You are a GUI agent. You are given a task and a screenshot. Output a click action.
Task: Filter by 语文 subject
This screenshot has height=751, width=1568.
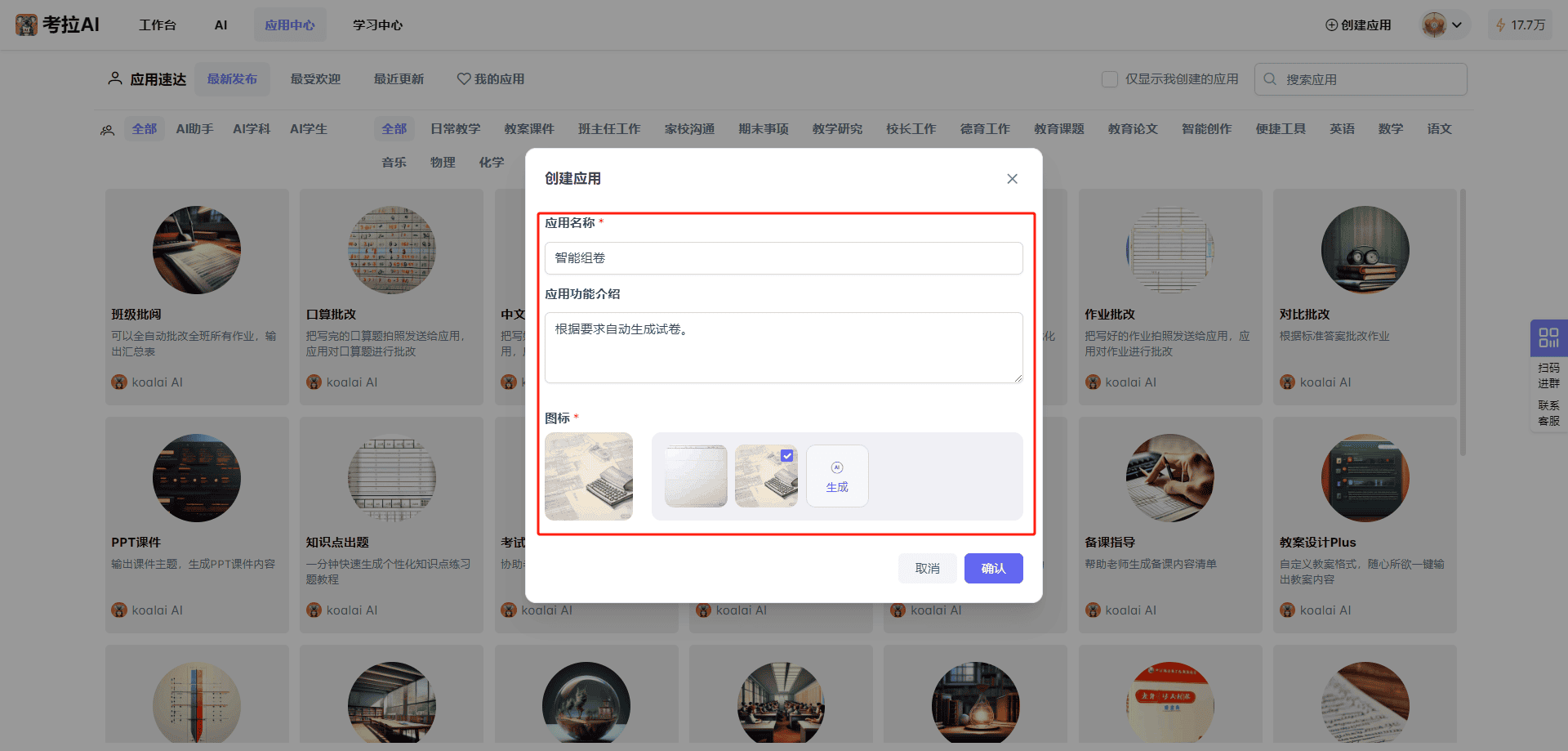(x=1440, y=129)
